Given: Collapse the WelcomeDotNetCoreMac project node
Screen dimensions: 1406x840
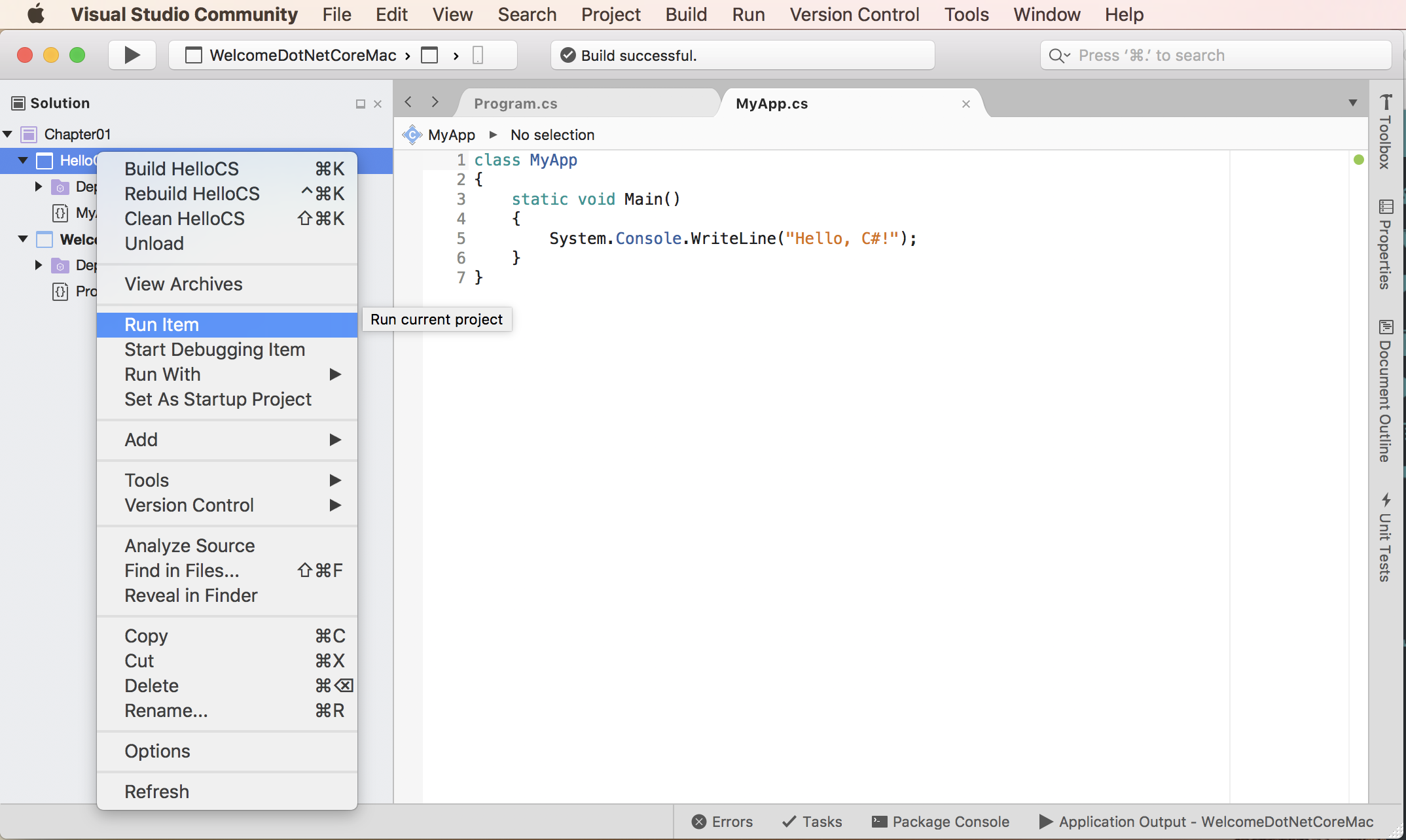Looking at the screenshot, I should pyautogui.click(x=24, y=239).
